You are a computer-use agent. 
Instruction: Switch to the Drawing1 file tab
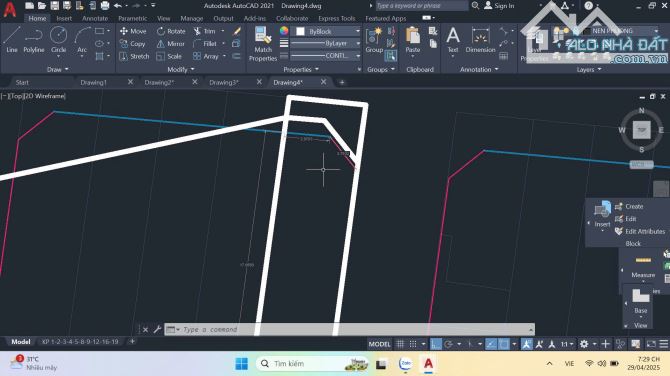pyautogui.click(x=93, y=82)
